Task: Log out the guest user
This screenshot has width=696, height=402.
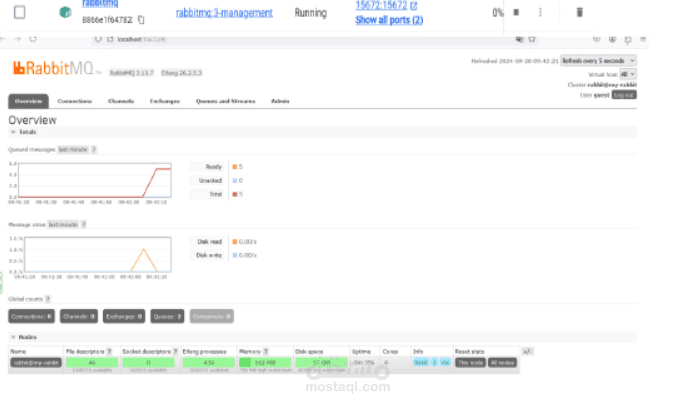Action: pos(624,95)
